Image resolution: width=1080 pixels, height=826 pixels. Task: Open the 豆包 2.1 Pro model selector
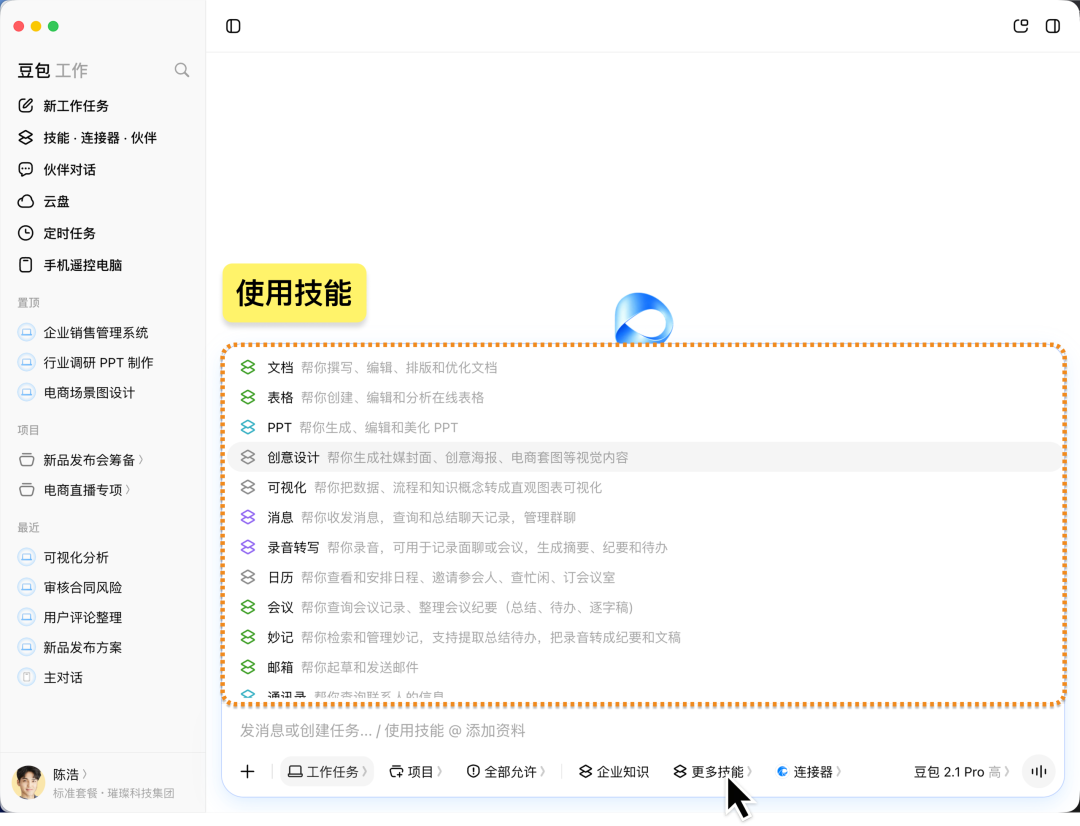961,772
